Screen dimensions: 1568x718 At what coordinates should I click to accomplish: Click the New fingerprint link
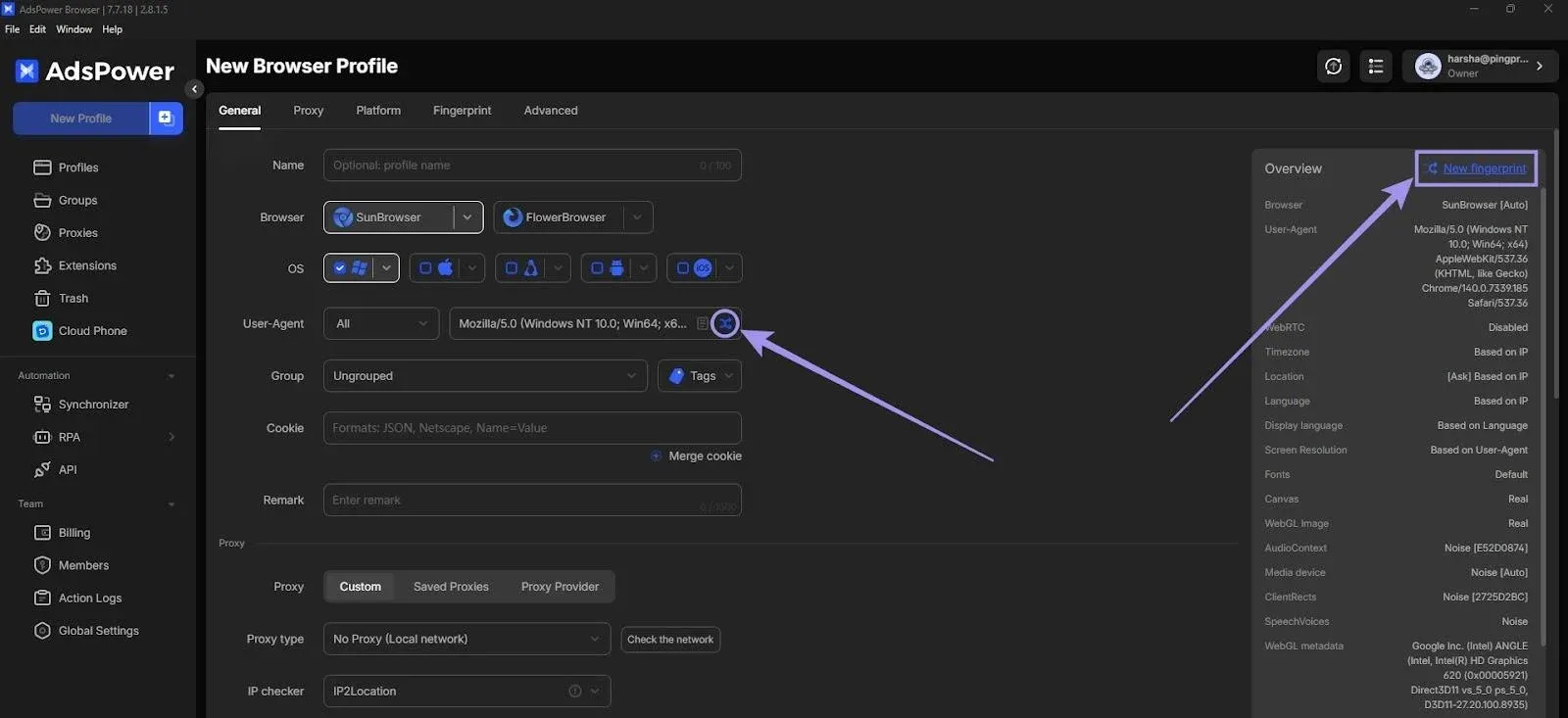pos(1484,168)
